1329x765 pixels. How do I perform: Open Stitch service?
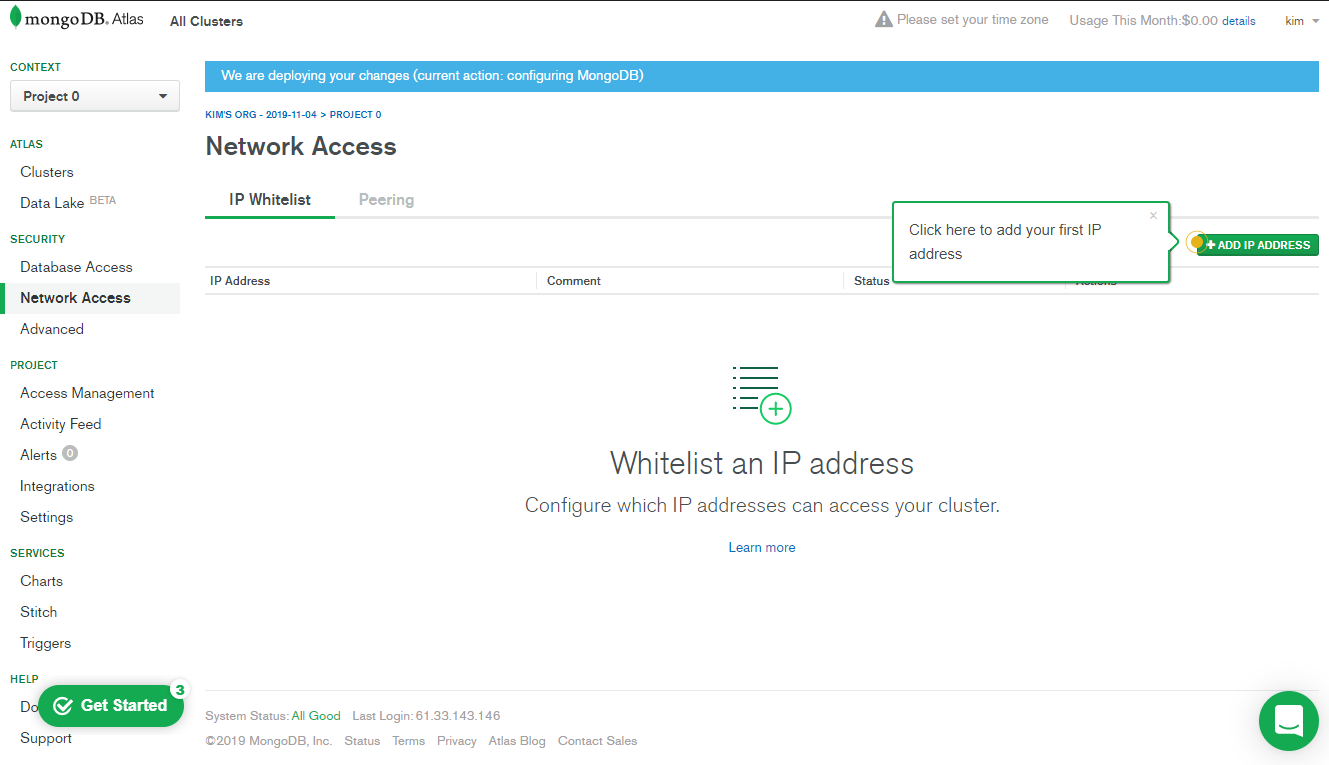pyautogui.click(x=39, y=612)
